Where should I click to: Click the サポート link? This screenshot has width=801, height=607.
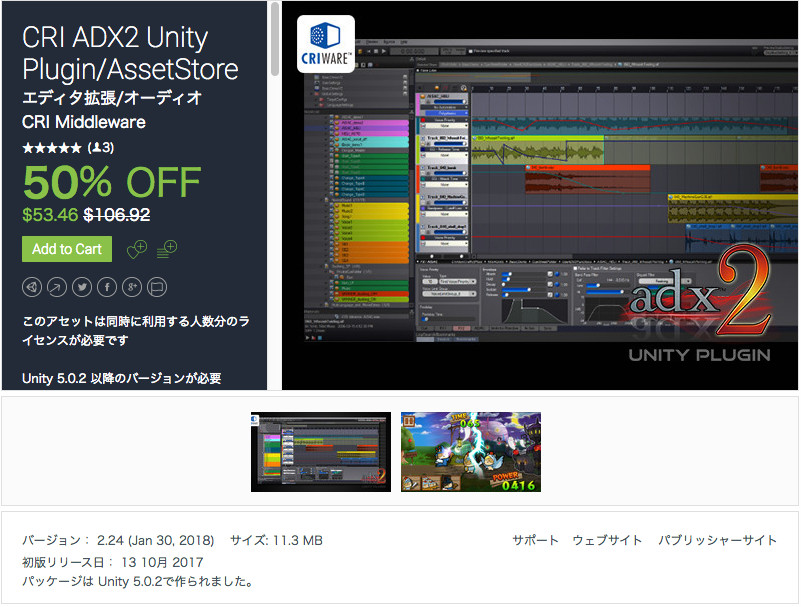[x=535, y=540]
